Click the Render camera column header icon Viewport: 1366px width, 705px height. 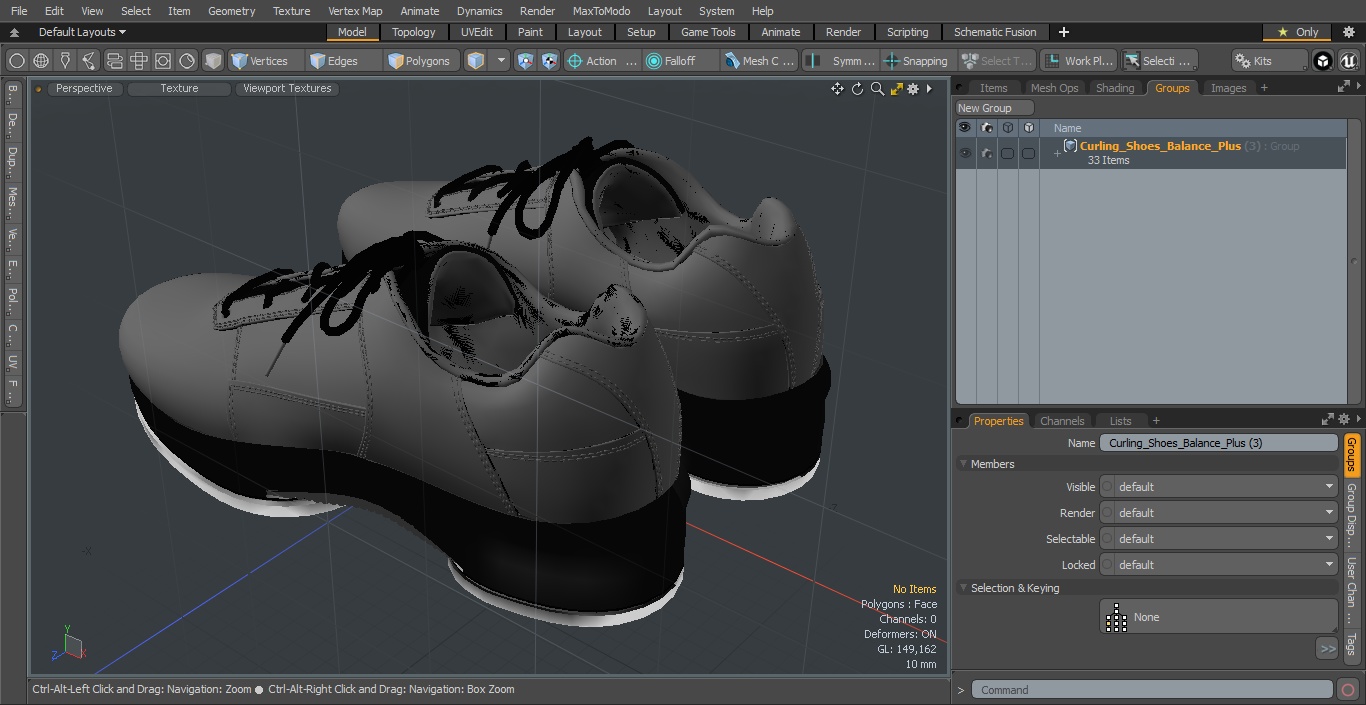pyautogui.click(x=987, y=128)
